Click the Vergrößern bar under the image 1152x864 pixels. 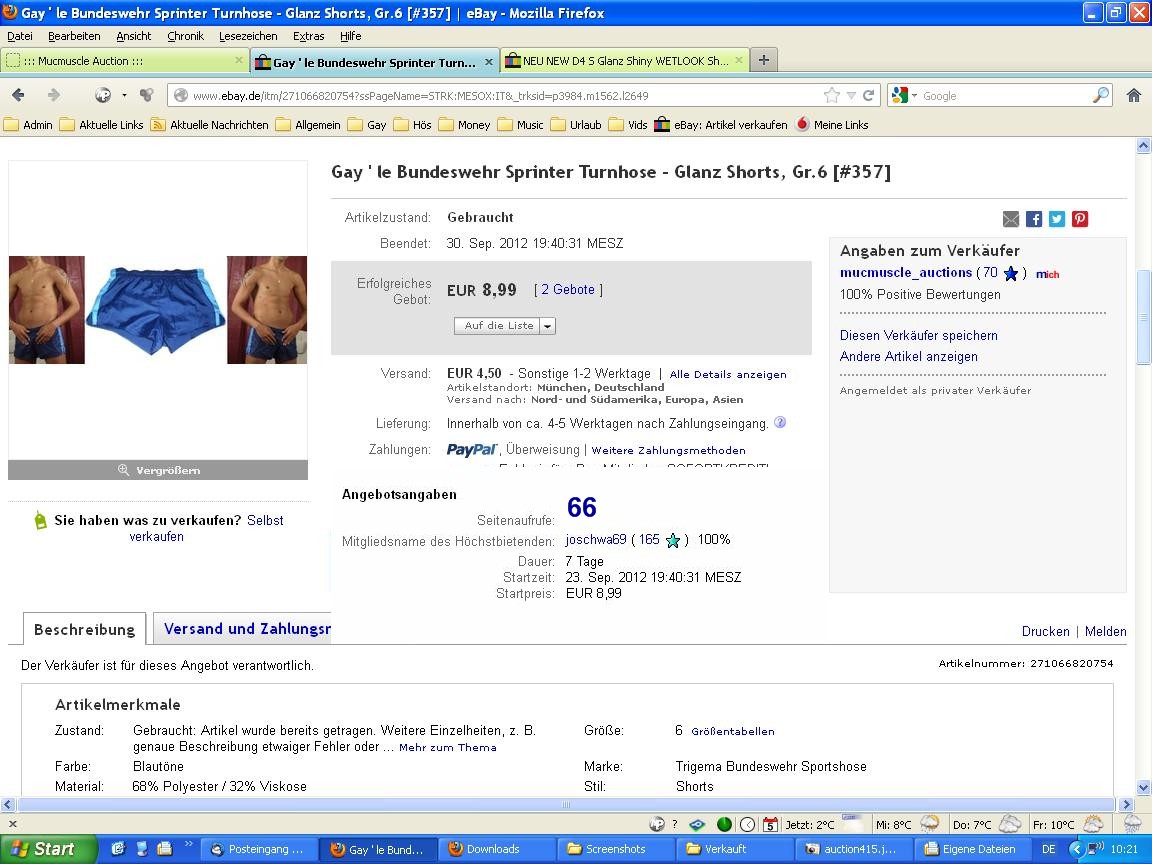(158, 470)
